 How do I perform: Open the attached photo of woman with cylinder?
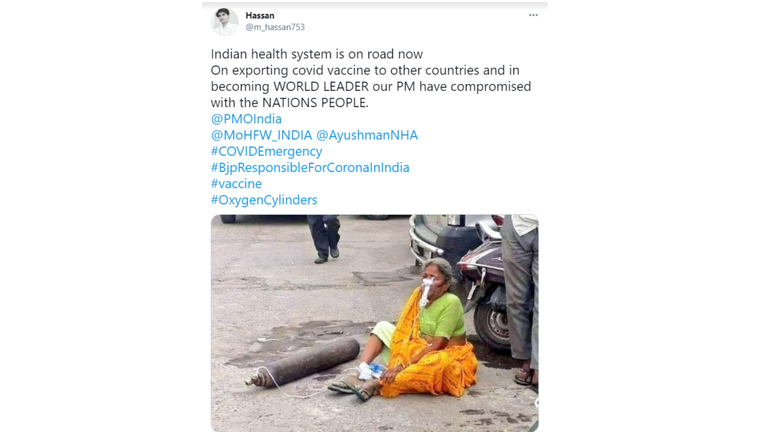(x=375, y=323)
